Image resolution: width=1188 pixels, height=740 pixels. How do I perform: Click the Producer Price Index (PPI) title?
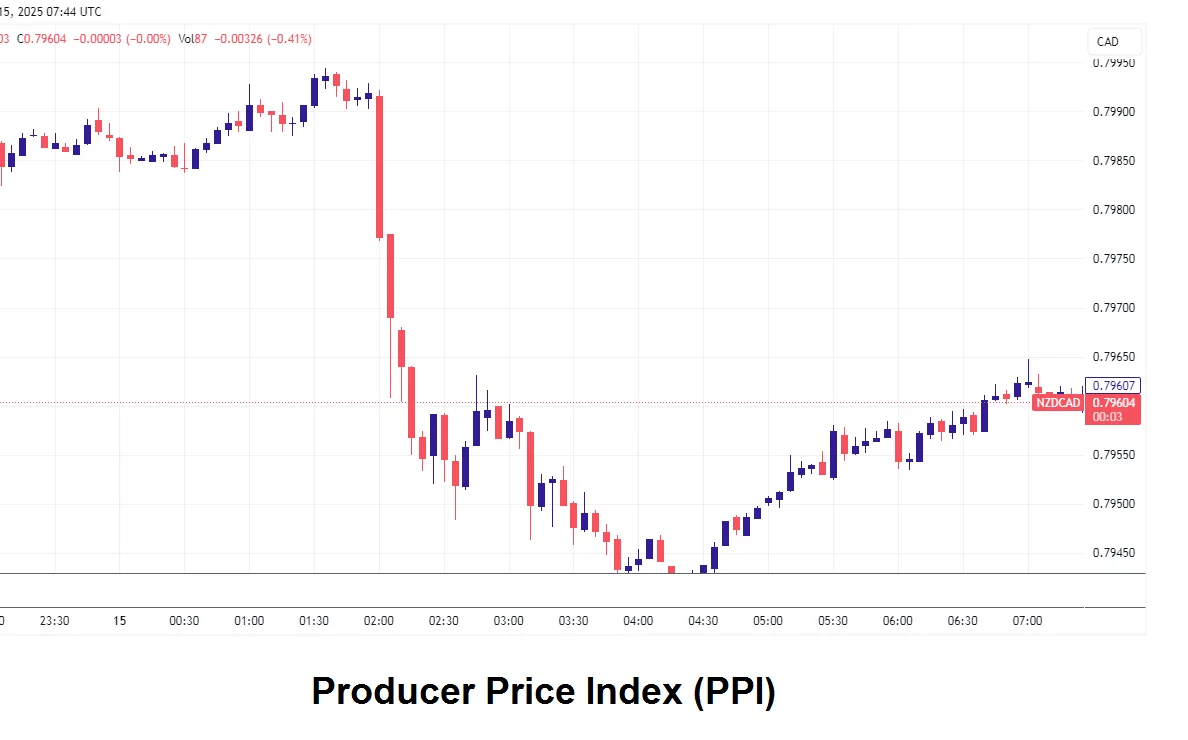(543, 691)
